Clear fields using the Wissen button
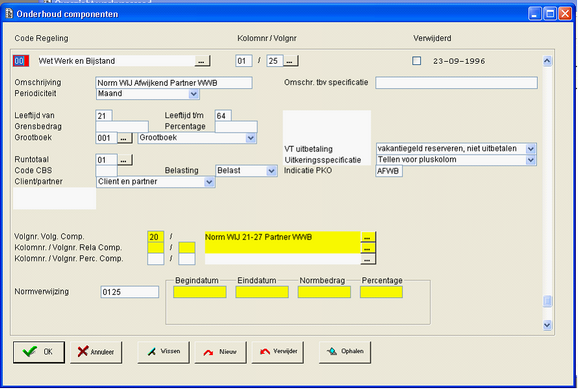Screen dimensions: 578x389 tap(164, 352)
